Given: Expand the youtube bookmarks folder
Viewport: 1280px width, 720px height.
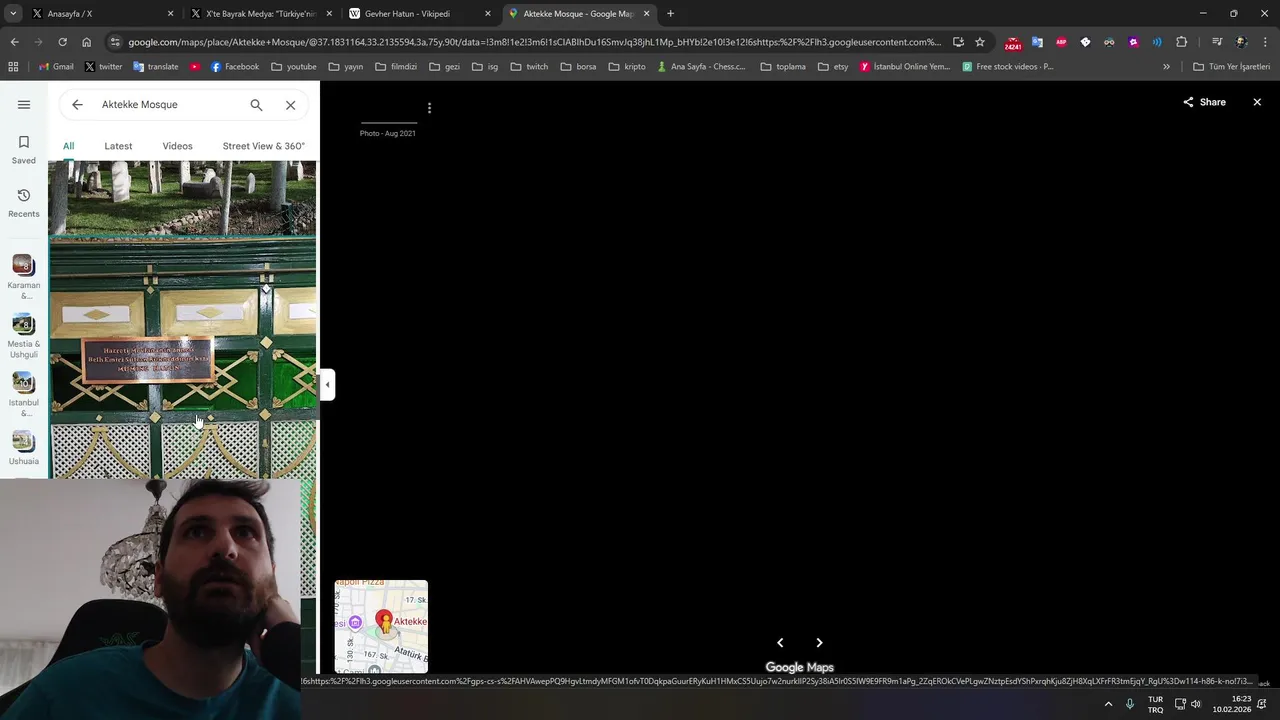Looking at the screenshot, I should click(x=293, y=67).
